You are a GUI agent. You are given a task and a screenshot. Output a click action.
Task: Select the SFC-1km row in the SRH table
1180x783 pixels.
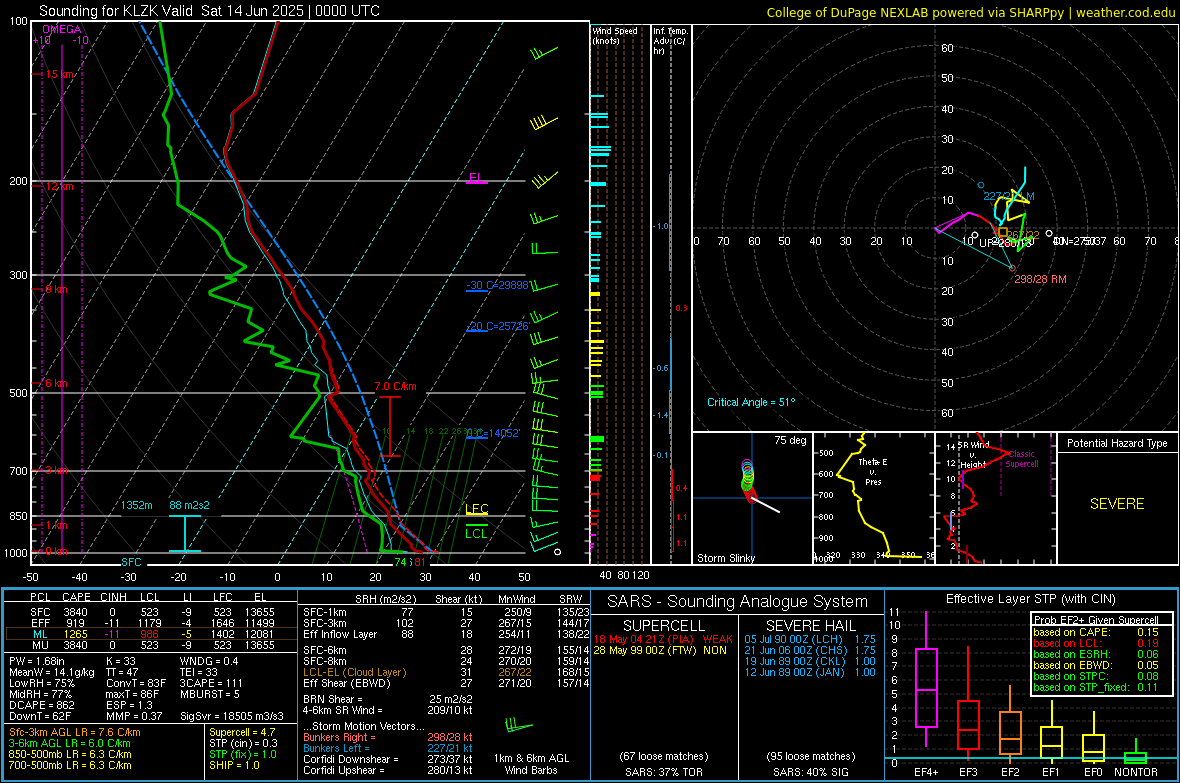tap(446, 612)
